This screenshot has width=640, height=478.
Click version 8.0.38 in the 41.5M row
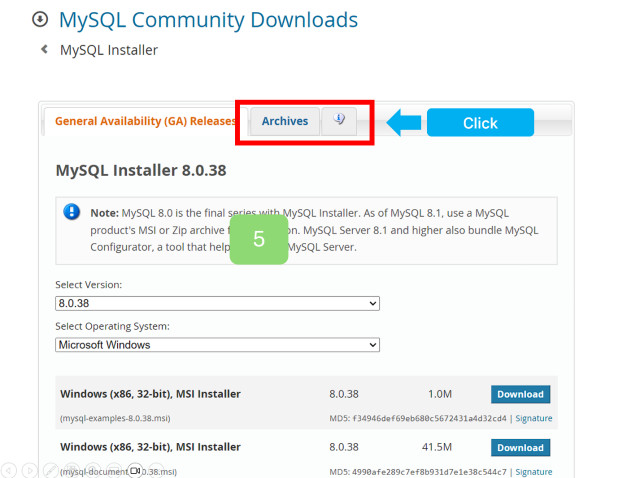coord(344,447)
